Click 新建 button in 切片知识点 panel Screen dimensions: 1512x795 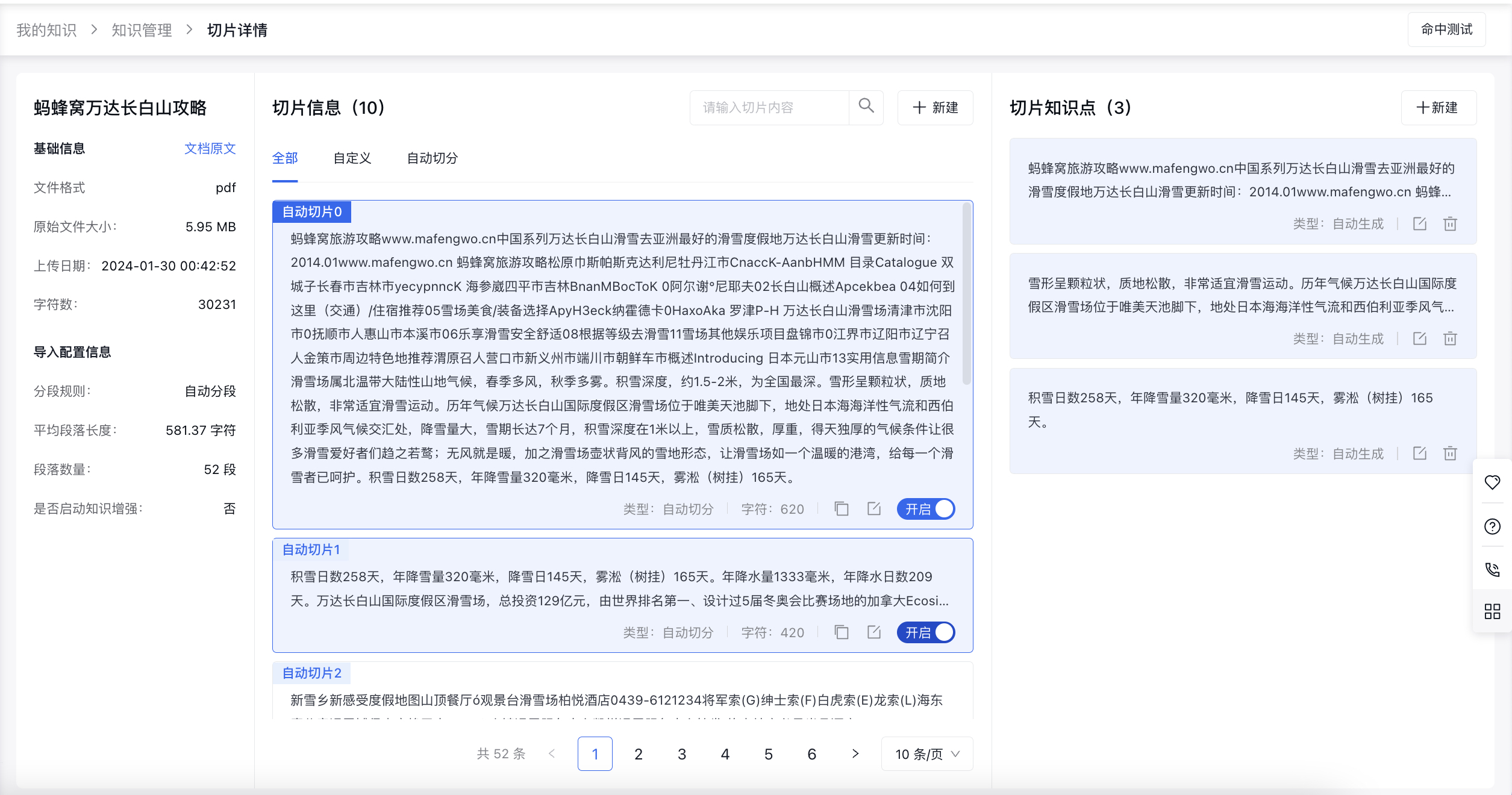click(x=1439, y=107)
